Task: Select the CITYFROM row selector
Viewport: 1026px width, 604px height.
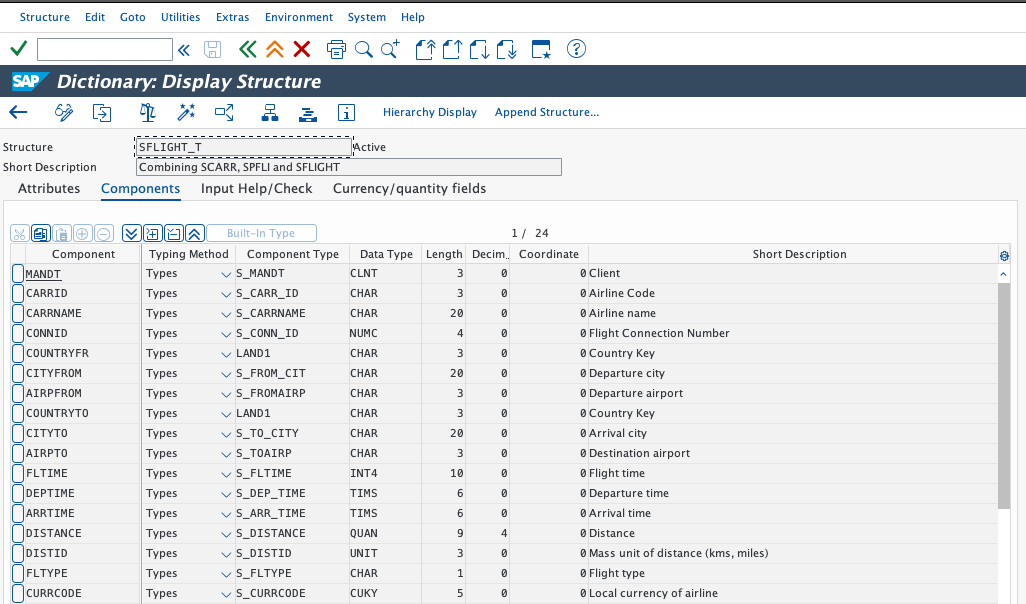Action: (x=18, y=373)
